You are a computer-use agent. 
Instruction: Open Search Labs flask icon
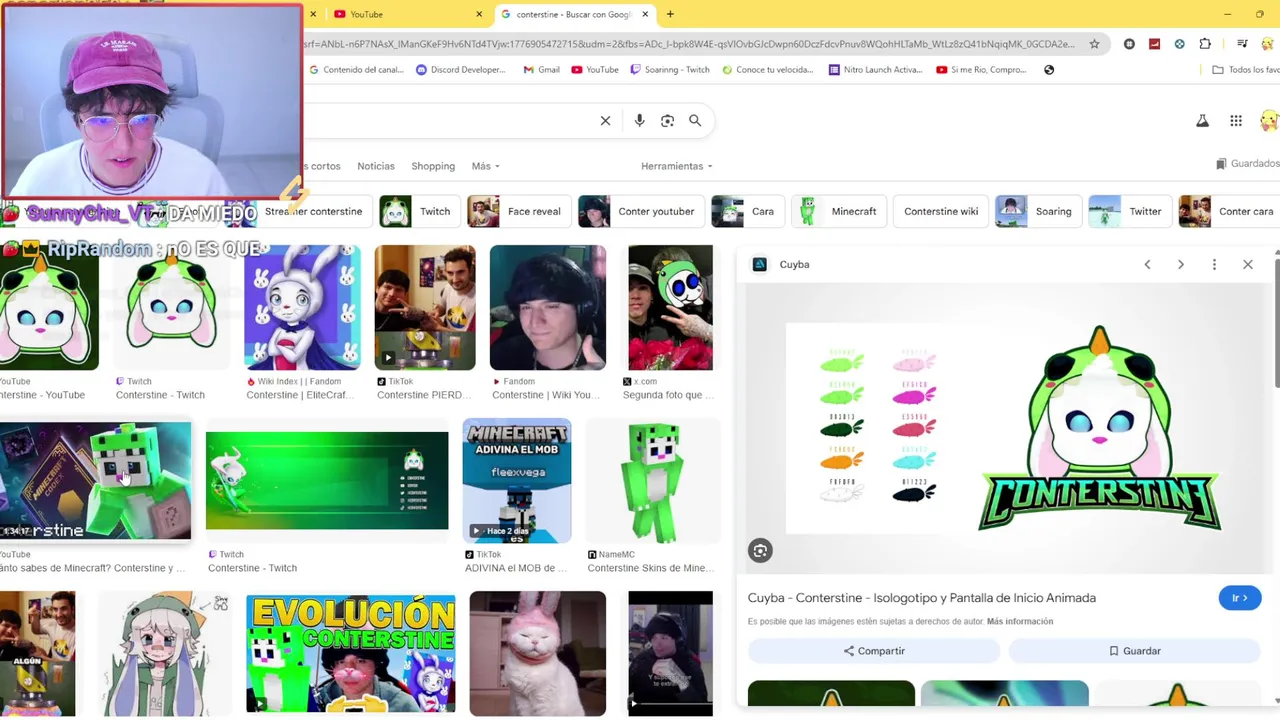coord(1202,121)
